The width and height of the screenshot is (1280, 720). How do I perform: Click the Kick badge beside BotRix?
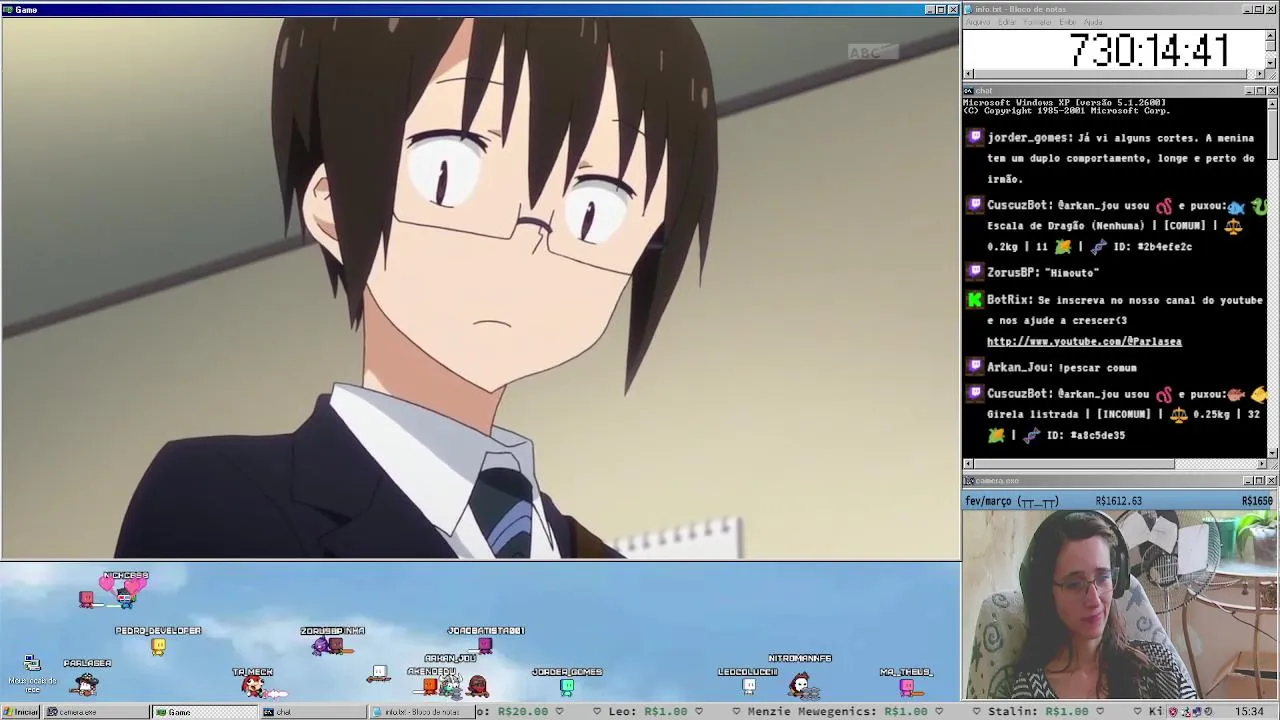click(975, 299)
